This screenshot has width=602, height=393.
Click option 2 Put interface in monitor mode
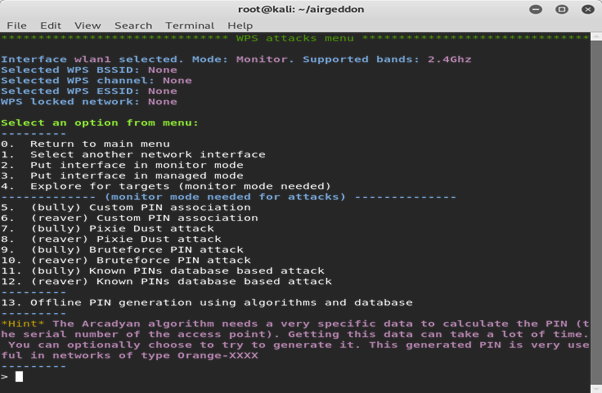[122, 165]
